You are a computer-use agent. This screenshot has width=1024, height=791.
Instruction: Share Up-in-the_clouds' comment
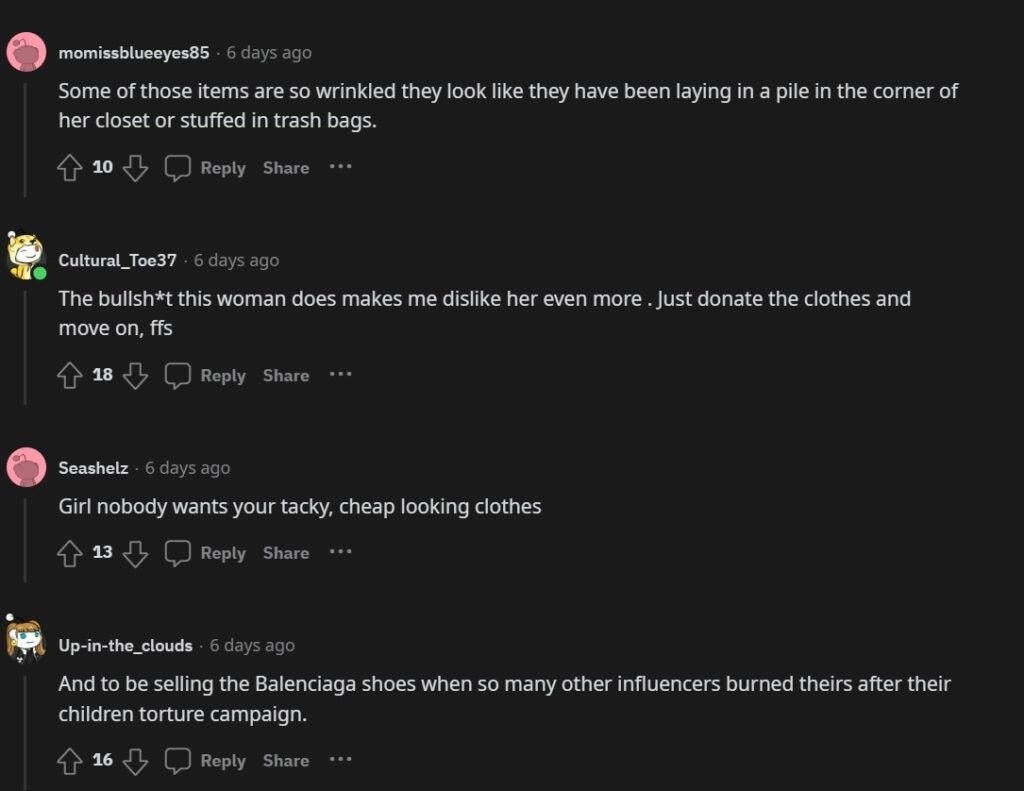coord(286,761)
